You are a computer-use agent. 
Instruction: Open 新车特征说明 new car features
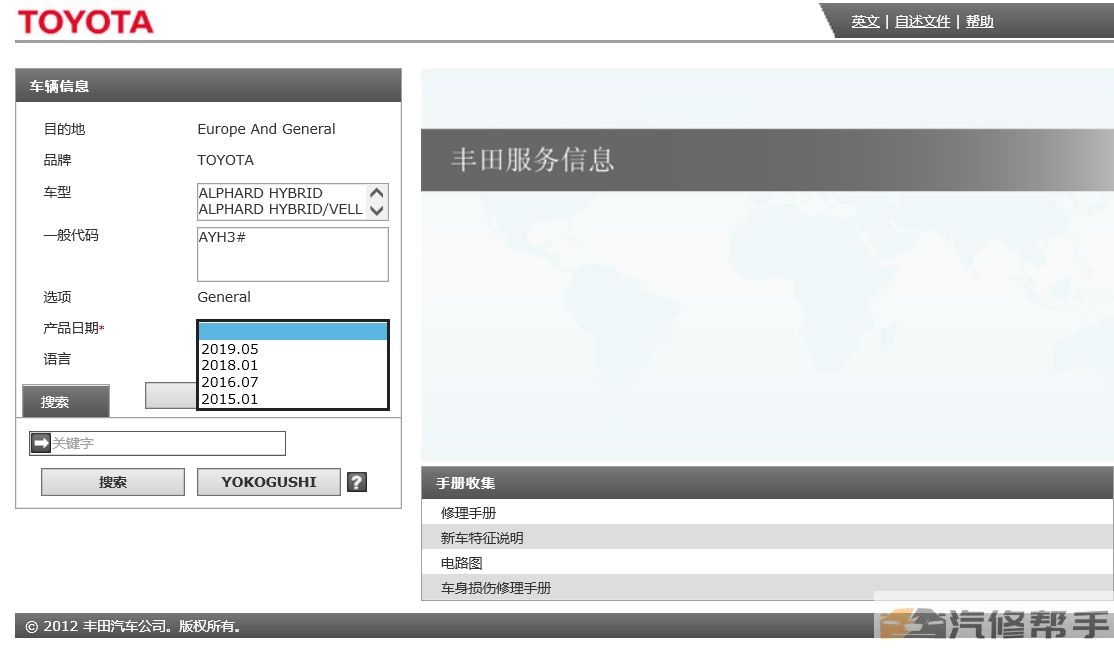click(x=767, y=537)
